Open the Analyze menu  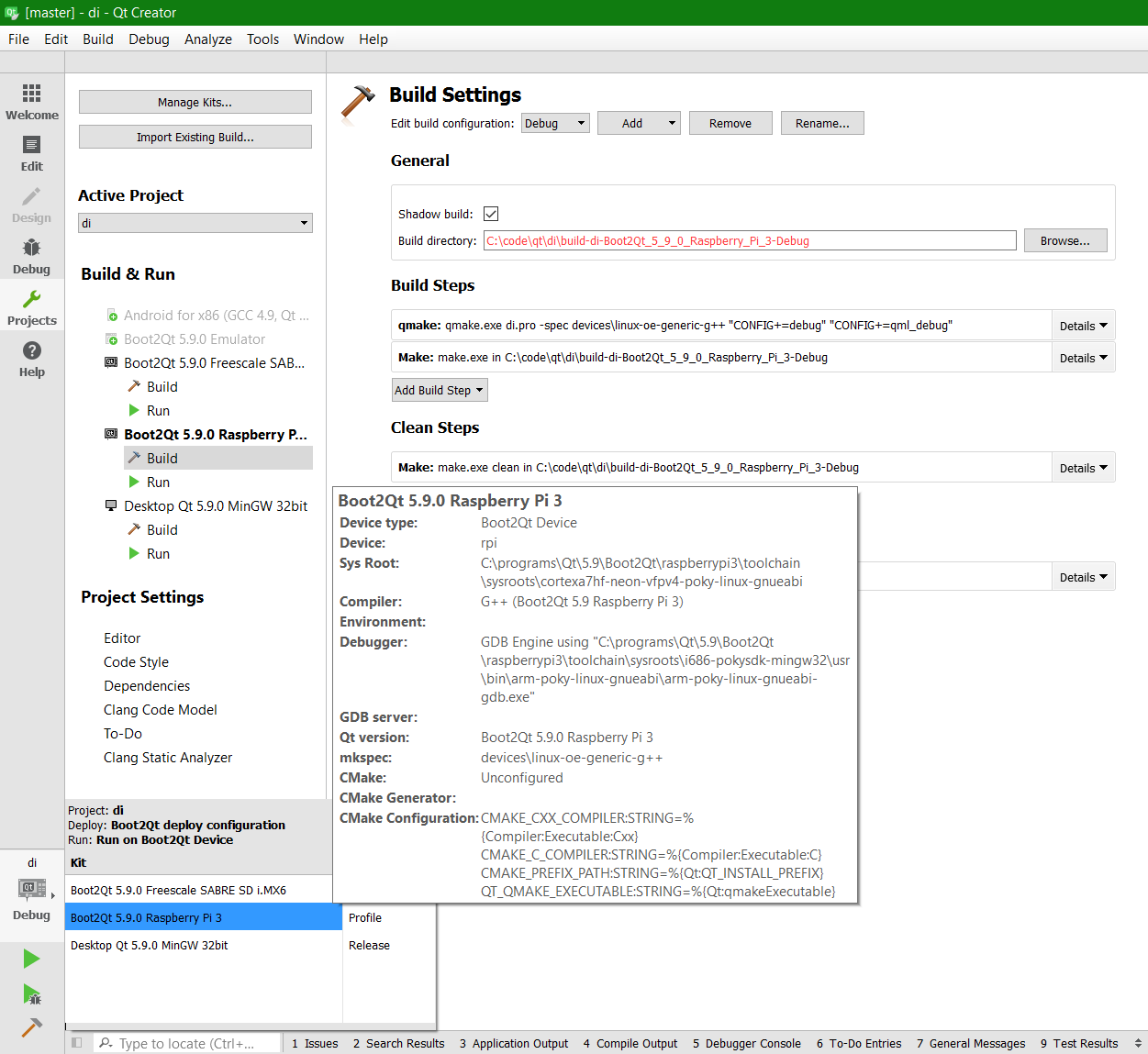tap(208, 39)
